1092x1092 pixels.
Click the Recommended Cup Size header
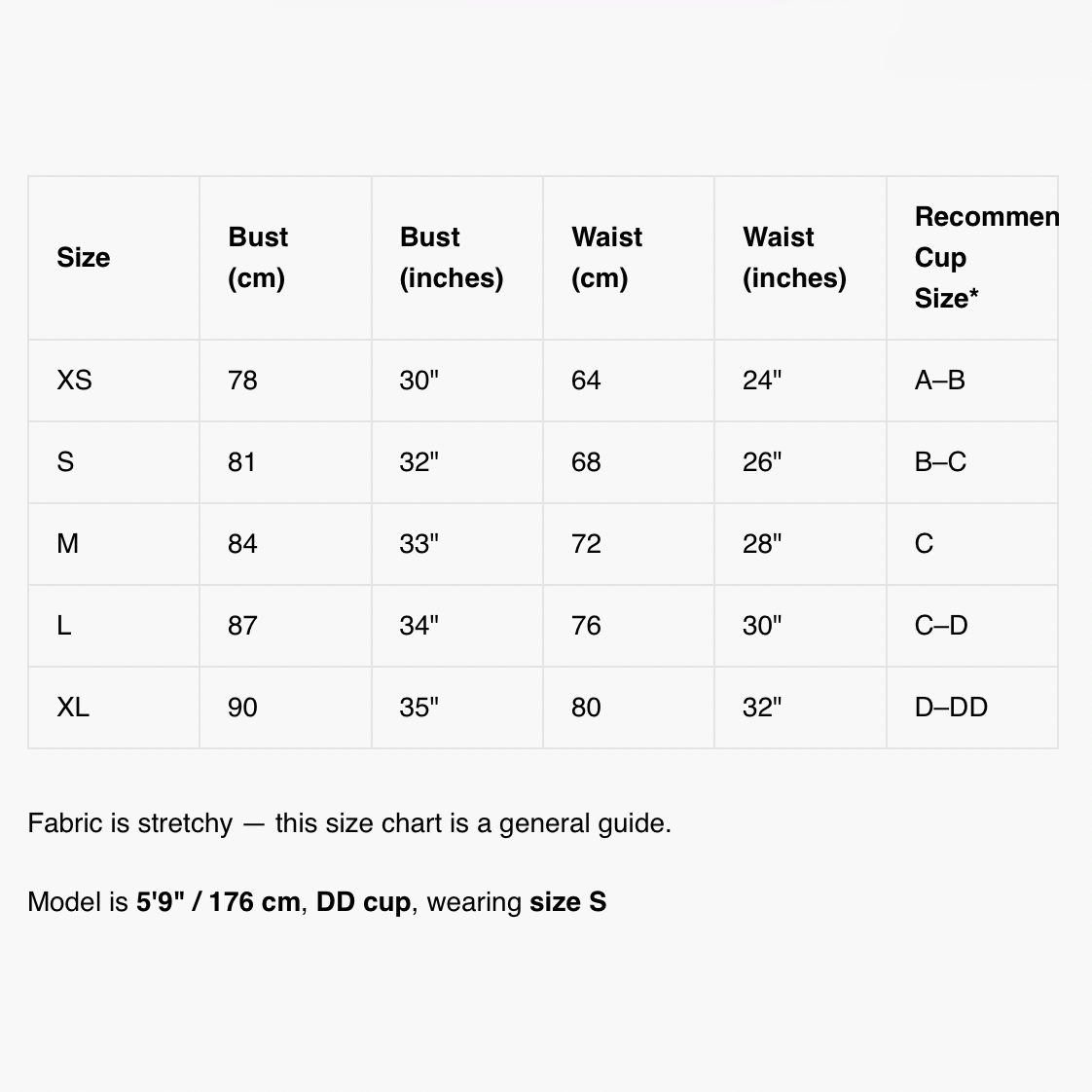[x=986, y=258]
